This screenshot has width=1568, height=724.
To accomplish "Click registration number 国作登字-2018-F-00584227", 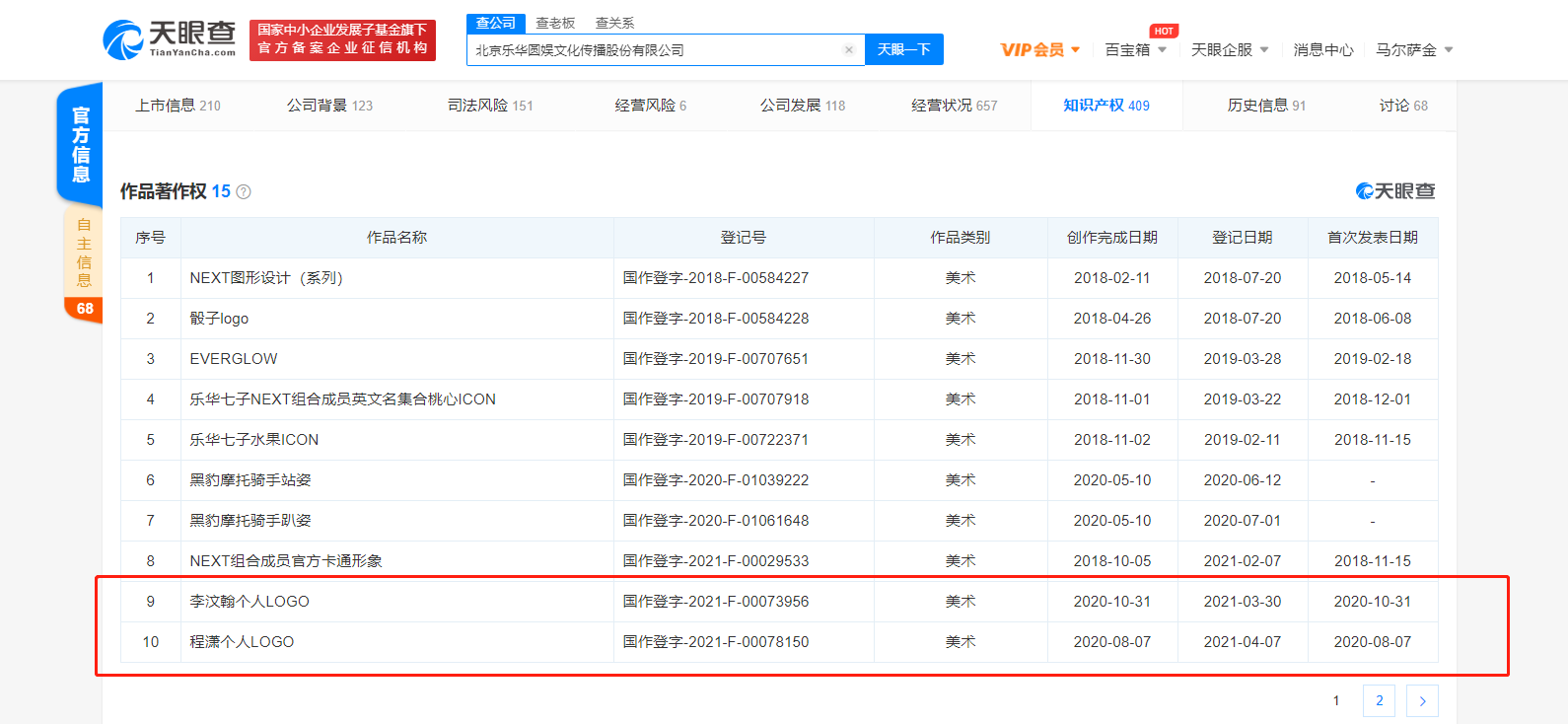I will pyautogui.click(x=716, y=278).
